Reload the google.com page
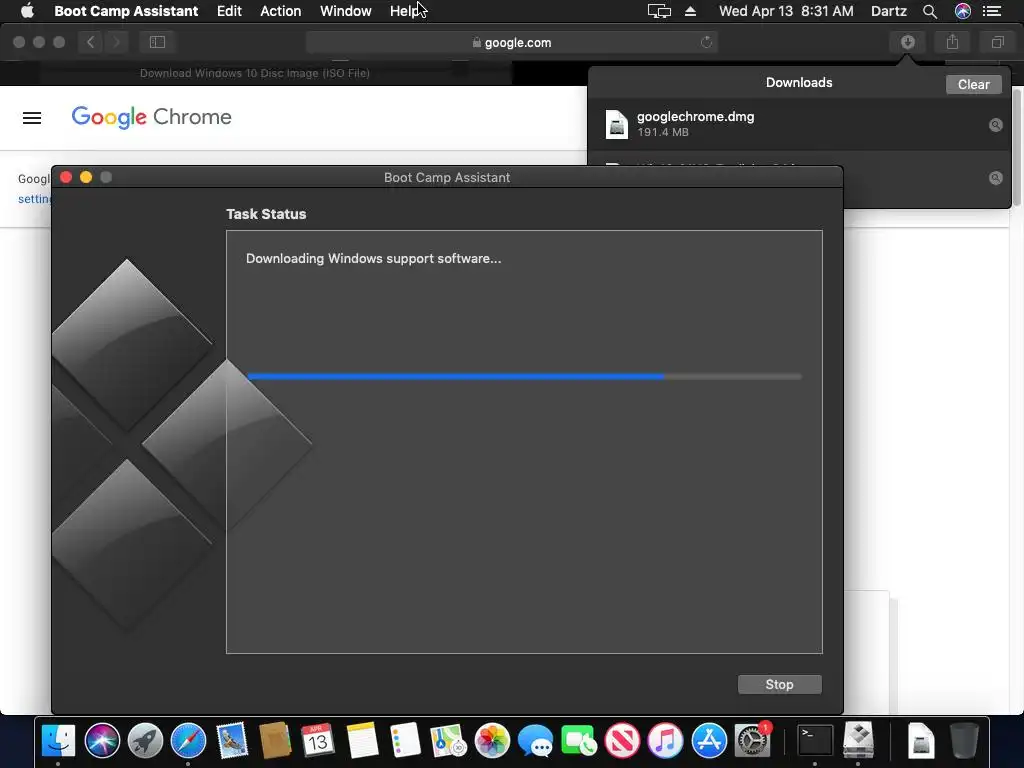The height and width of the screenshot is (768, 1024). click(706, 42)
